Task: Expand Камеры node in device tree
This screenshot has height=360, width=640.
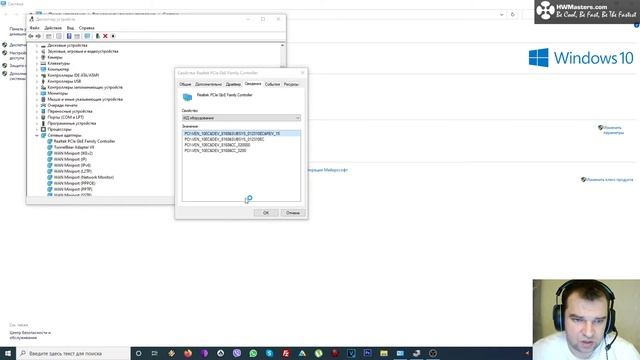Action: pos(37,58)
